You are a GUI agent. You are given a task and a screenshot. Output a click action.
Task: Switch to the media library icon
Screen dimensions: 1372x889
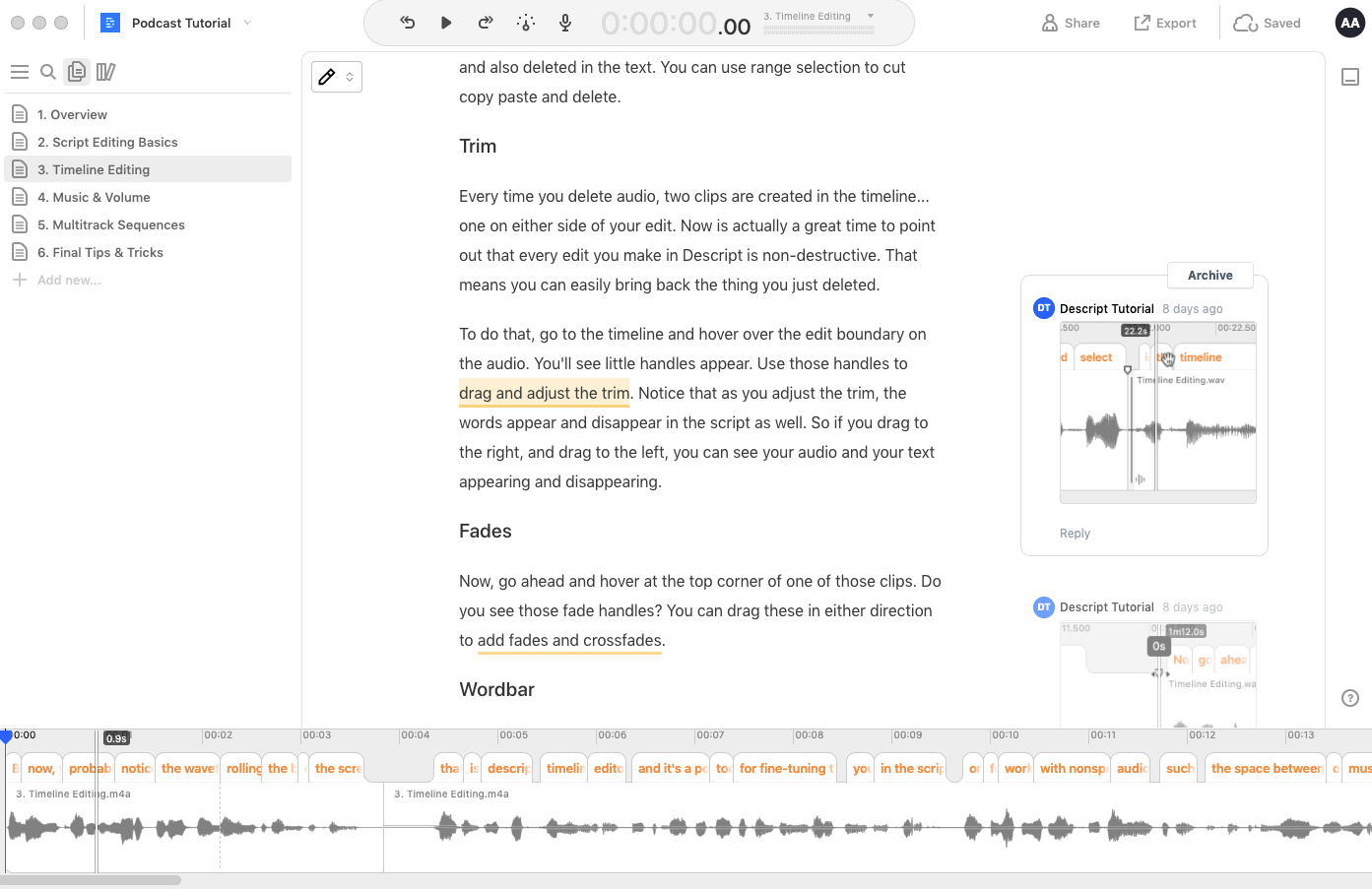pos(105,72)
